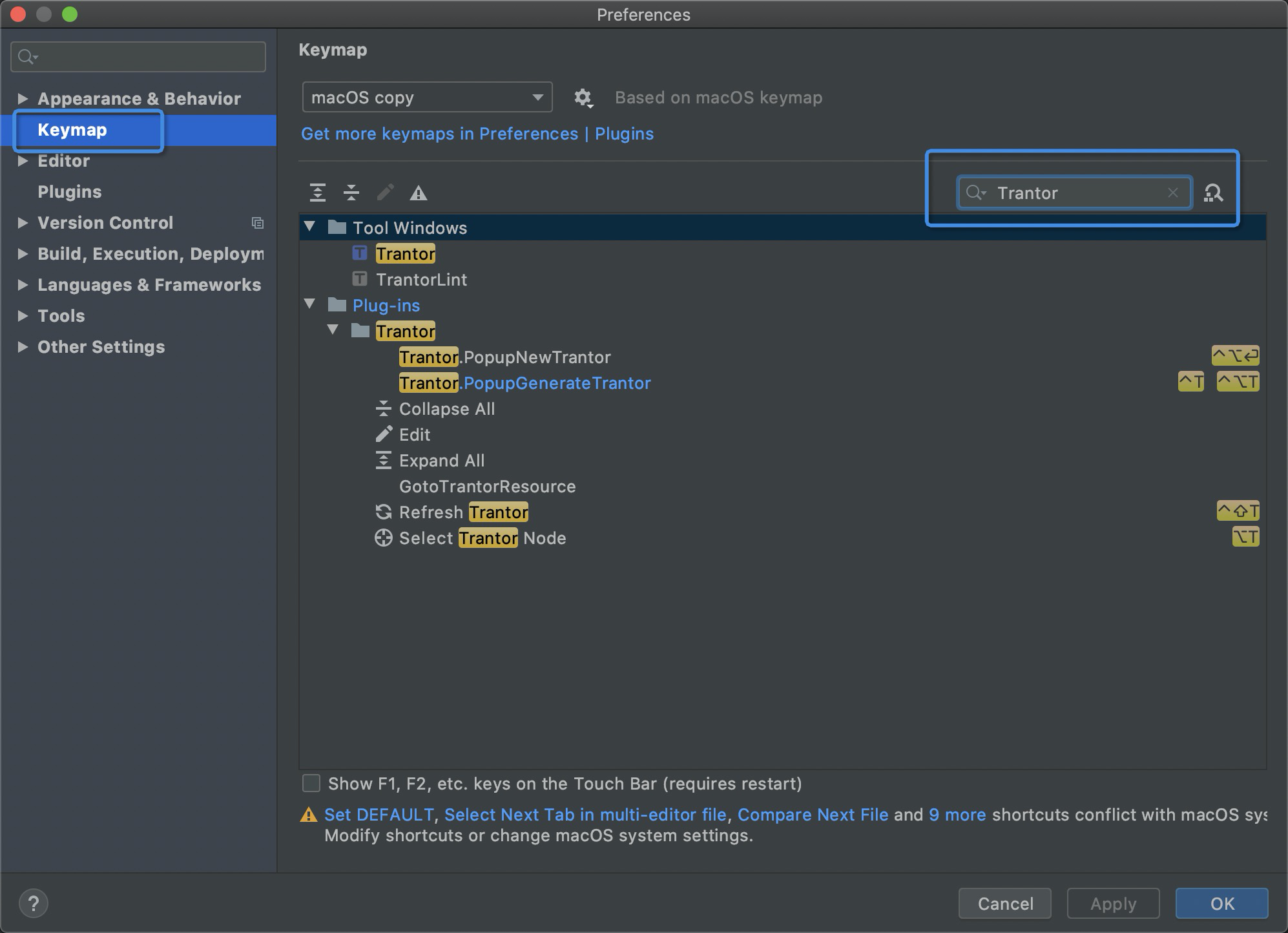This screenshot has width=1288, height=933.
Task: Click the pencil Edit shortcut toolbar icon
Action: [x=385, y=193]
